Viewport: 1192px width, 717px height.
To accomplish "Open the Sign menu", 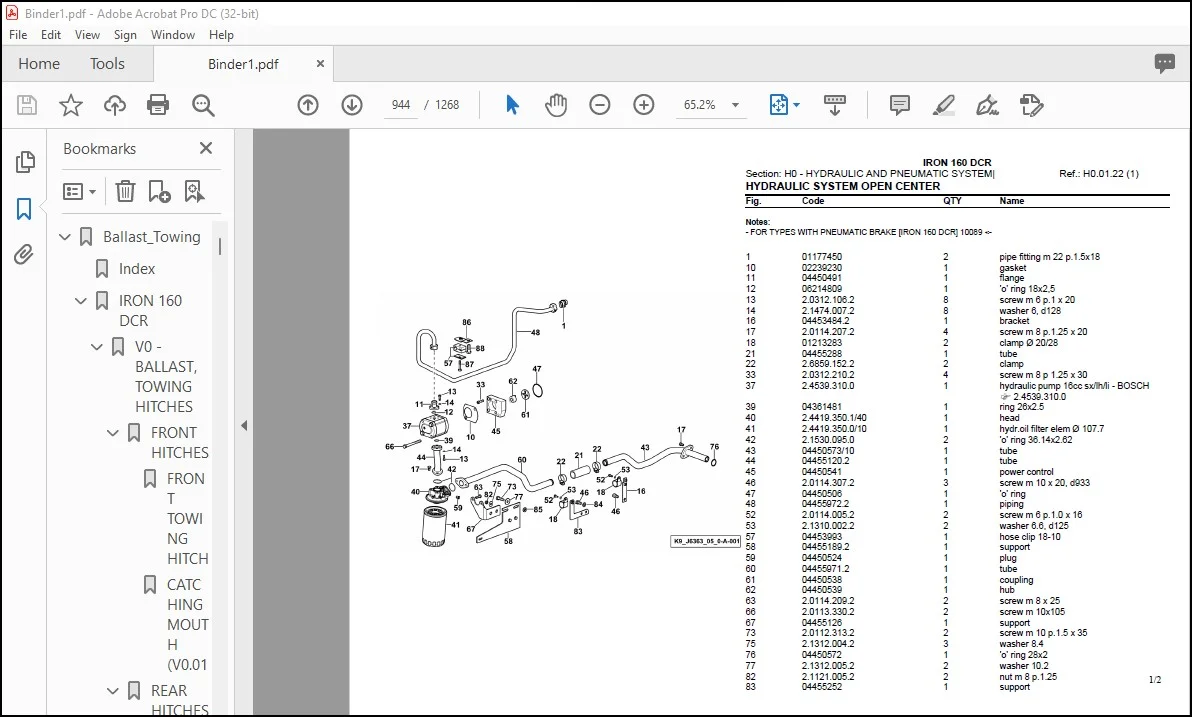I will (125, 35).
